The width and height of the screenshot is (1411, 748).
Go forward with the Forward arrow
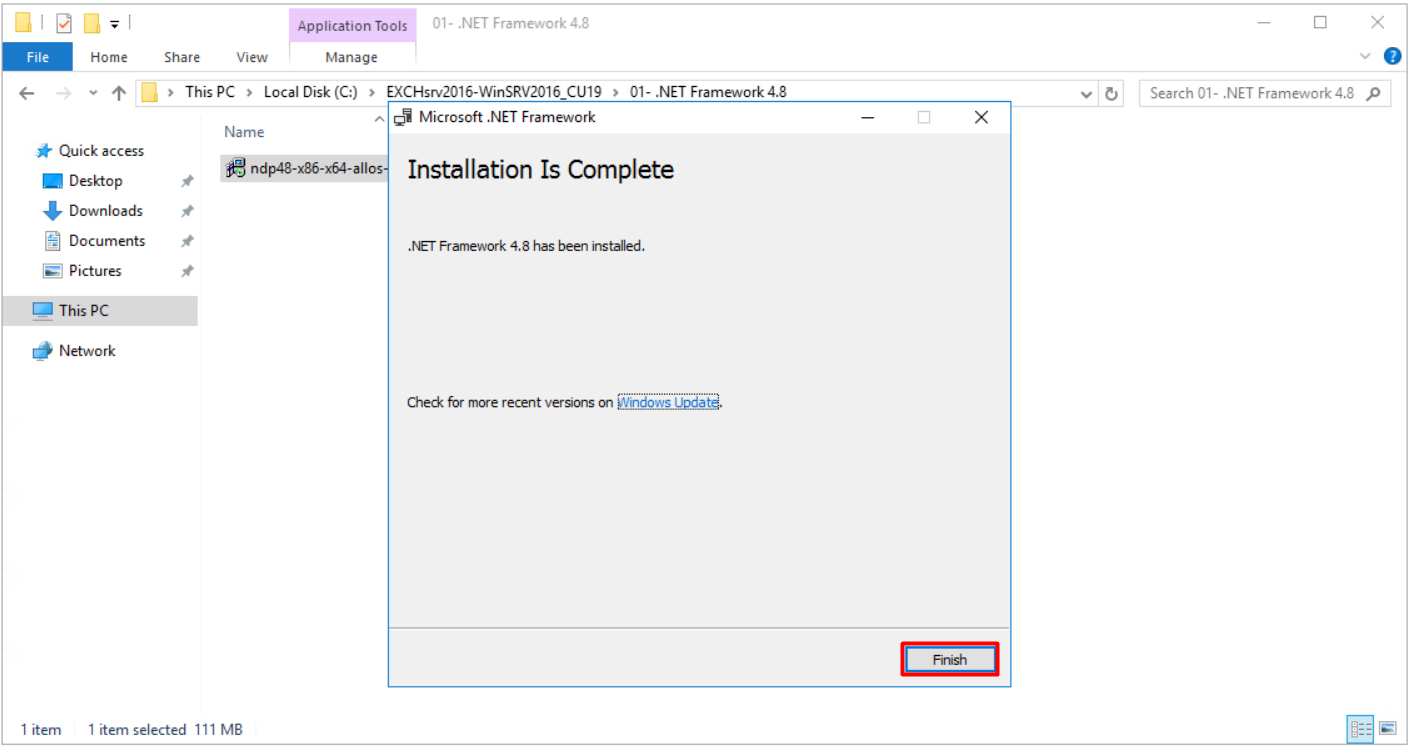[63, 93]
